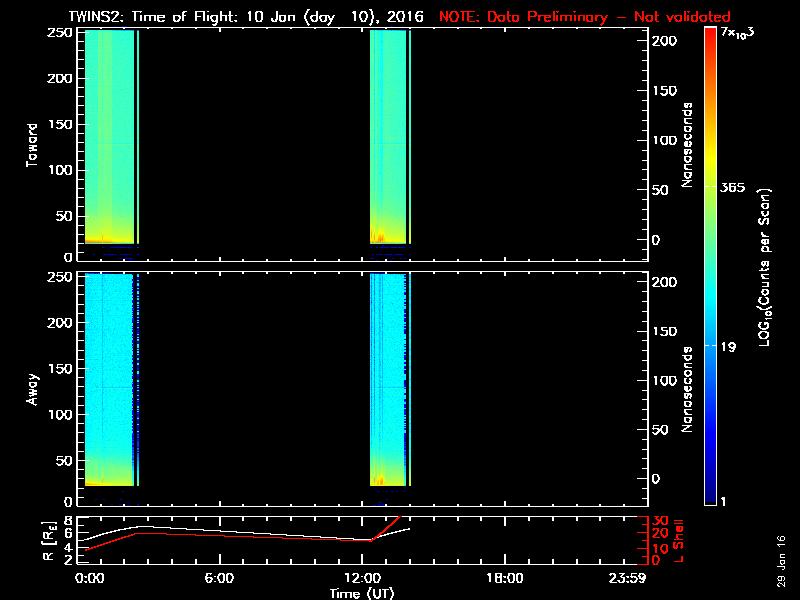Screen dimensions: 800x600
Task: Select the "0:00" time axis tick label
Action: 90,578
